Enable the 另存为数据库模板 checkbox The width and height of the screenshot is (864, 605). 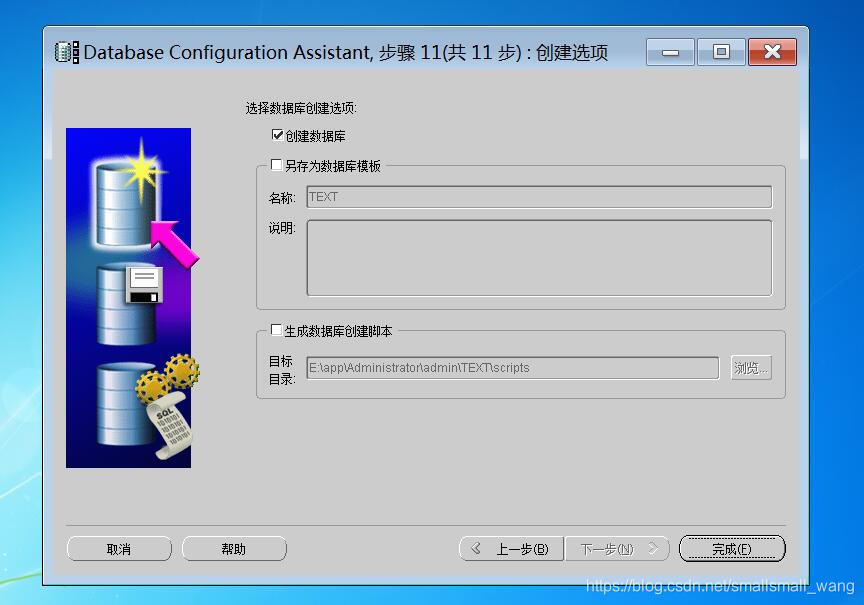coord(277,165)
